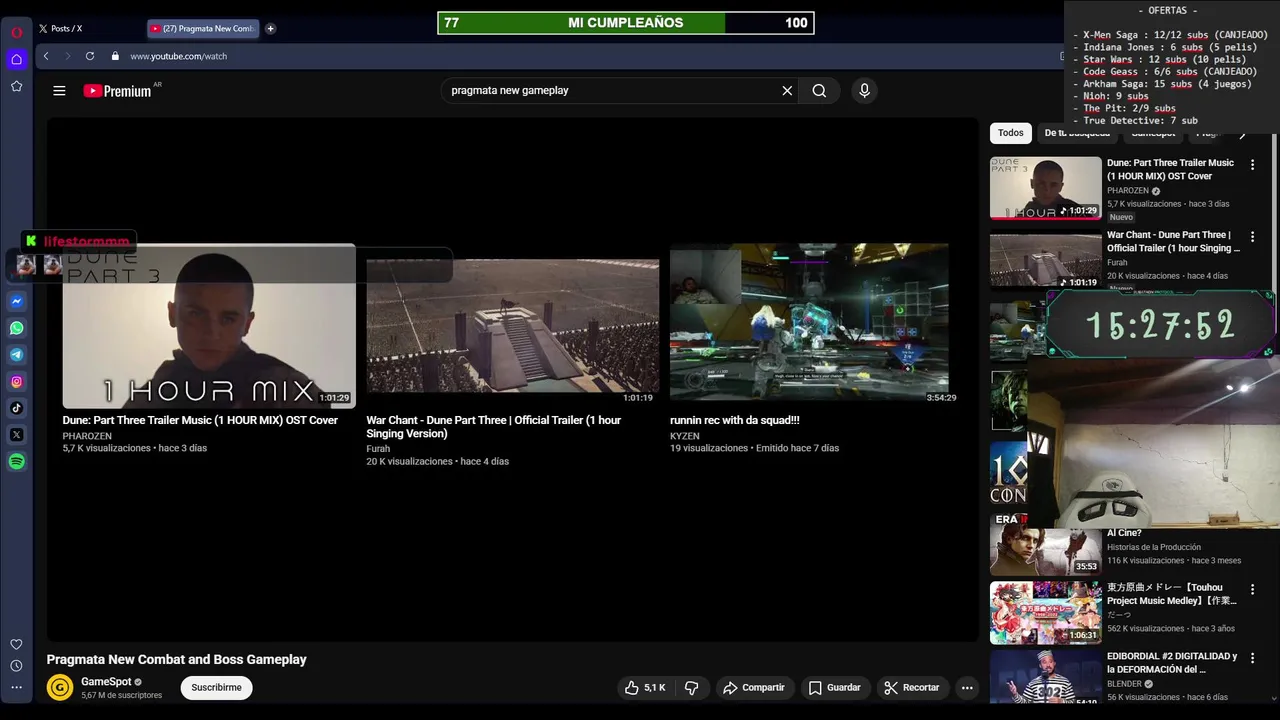Go back with the browser back arrow
The width and height of the screenshot is (1280, 720).
tap(46, 56)
